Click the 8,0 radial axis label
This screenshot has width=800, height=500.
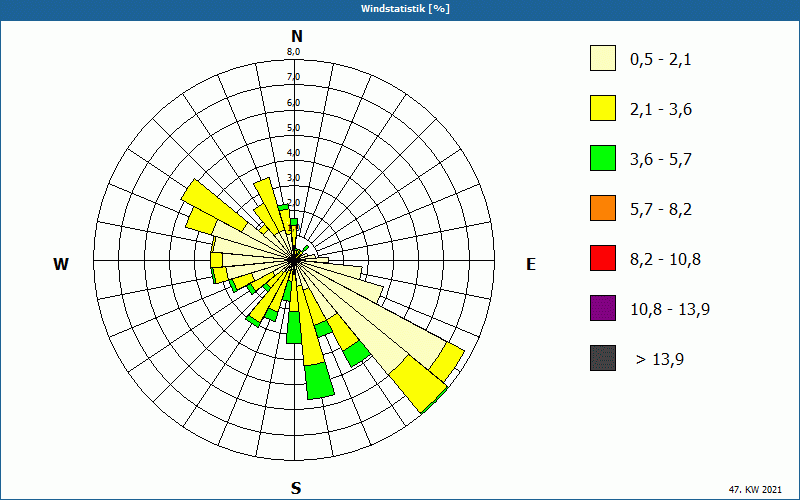tap(293, 52)
